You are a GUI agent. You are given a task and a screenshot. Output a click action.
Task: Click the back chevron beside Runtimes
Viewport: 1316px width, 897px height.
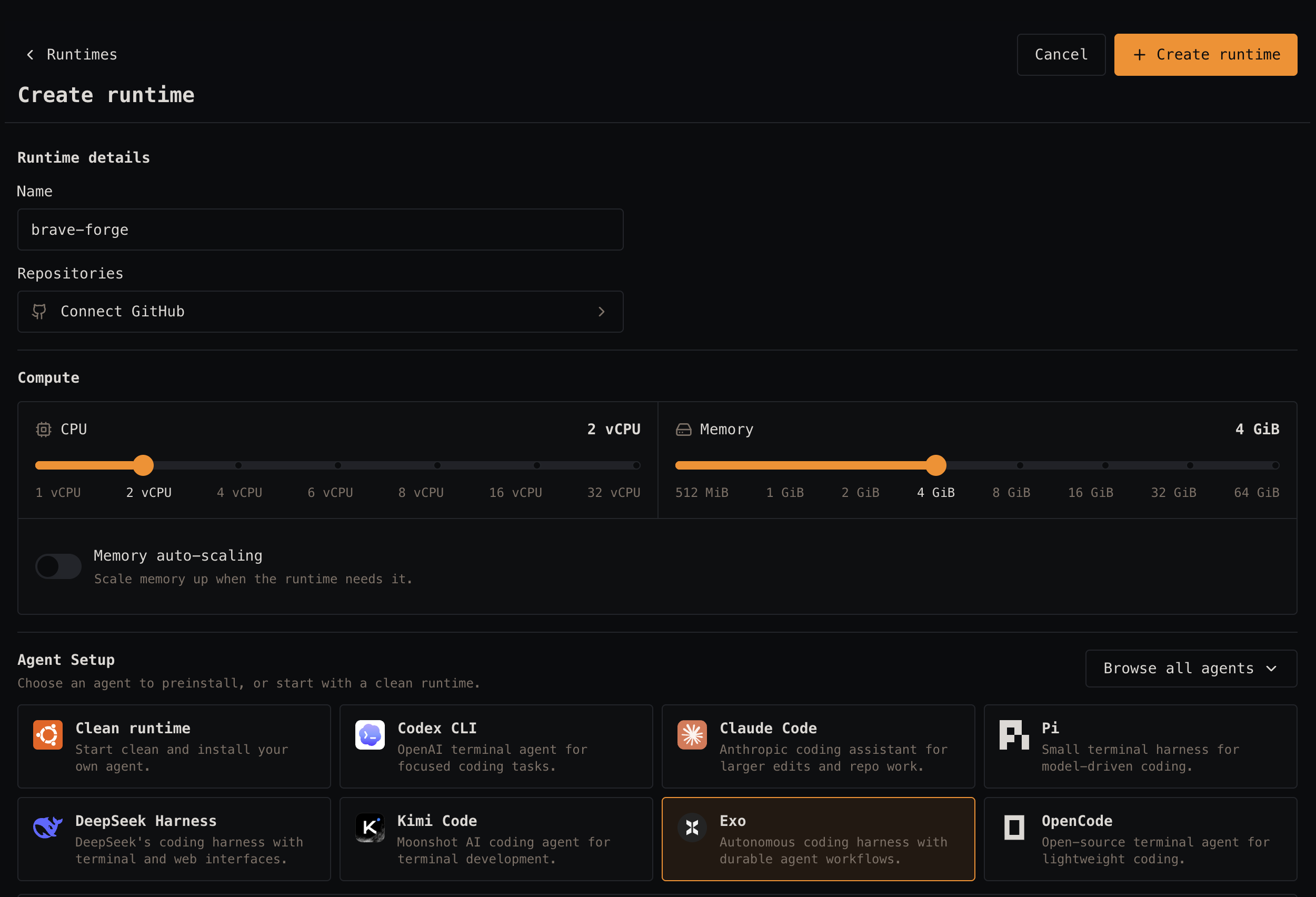(x=31, y=54)
